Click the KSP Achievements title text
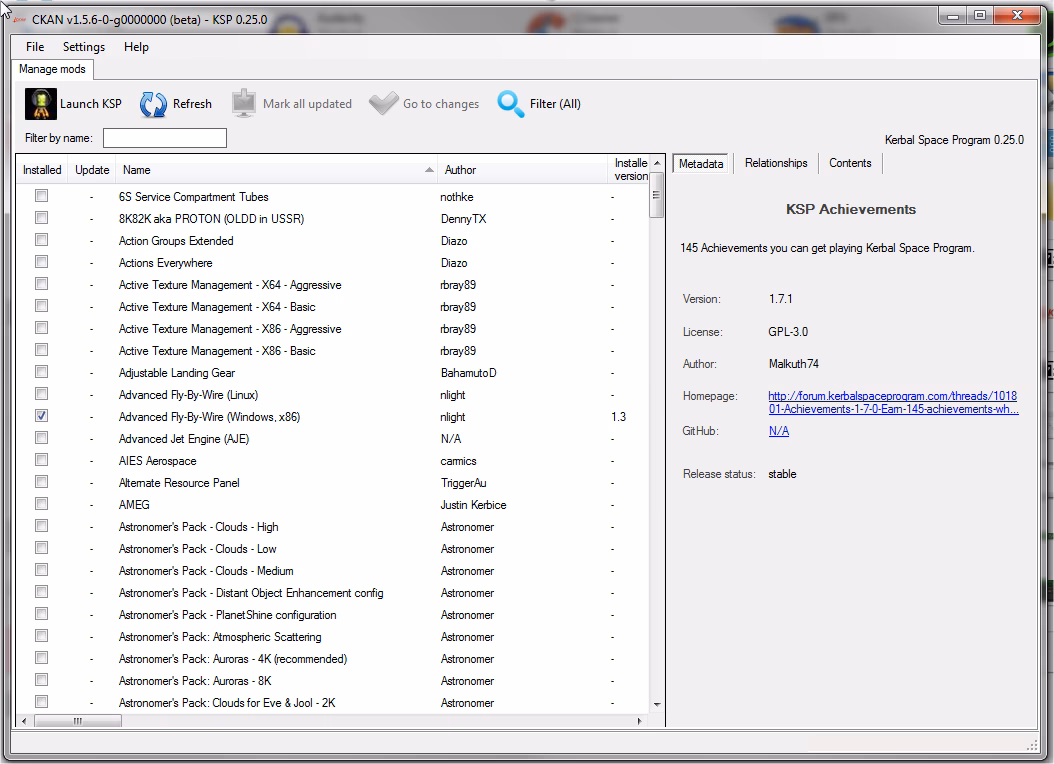Image resolution: width=1054 pixels, height=764 pixels. click(x=851, y=209)
